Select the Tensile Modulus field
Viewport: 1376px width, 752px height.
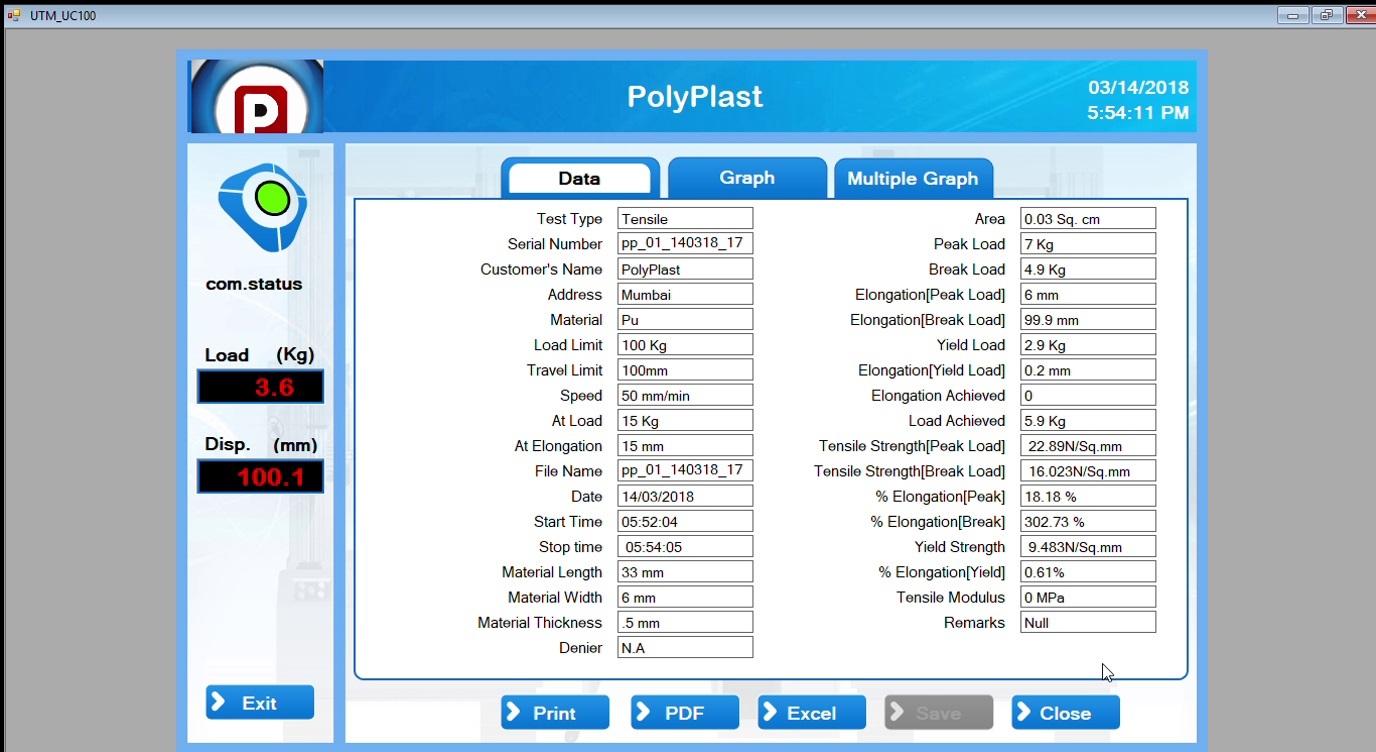click(x=1087, y=598)
